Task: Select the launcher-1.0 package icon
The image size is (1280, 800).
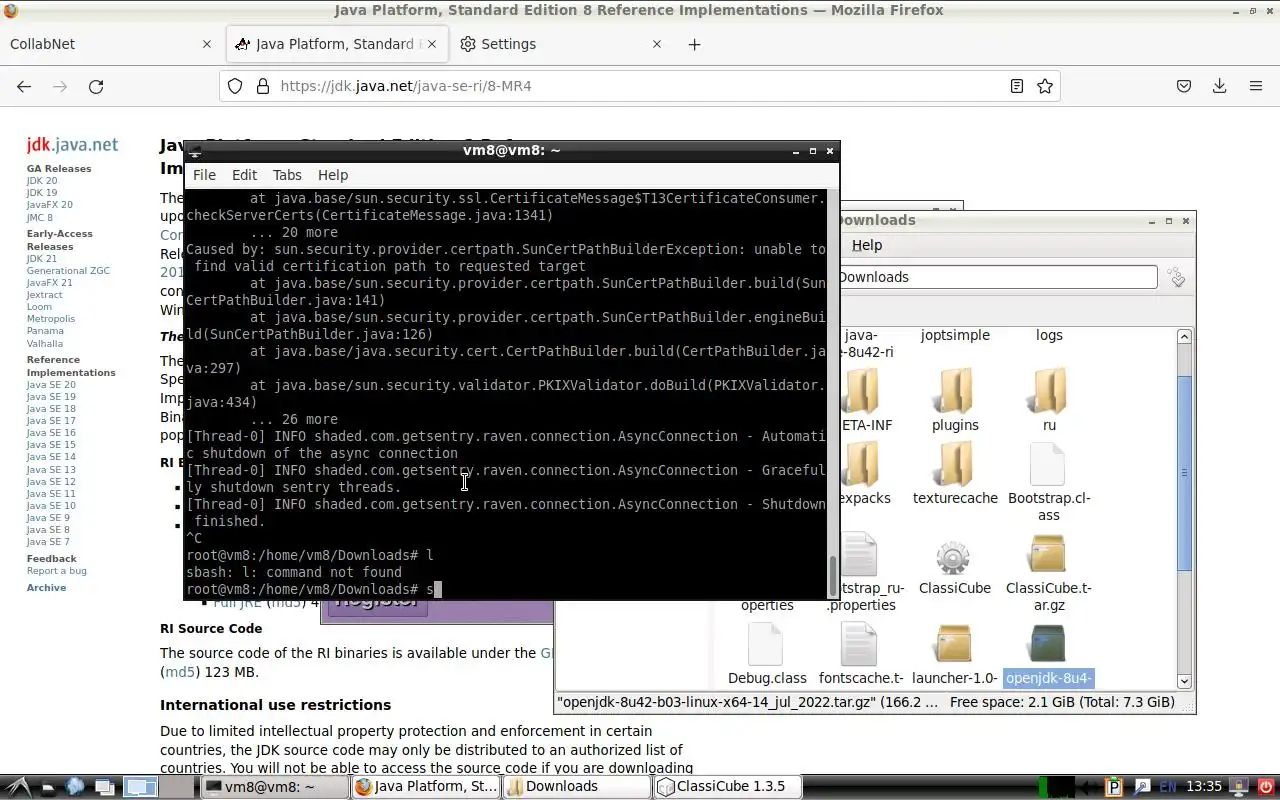Action: (x=955, y=644)
